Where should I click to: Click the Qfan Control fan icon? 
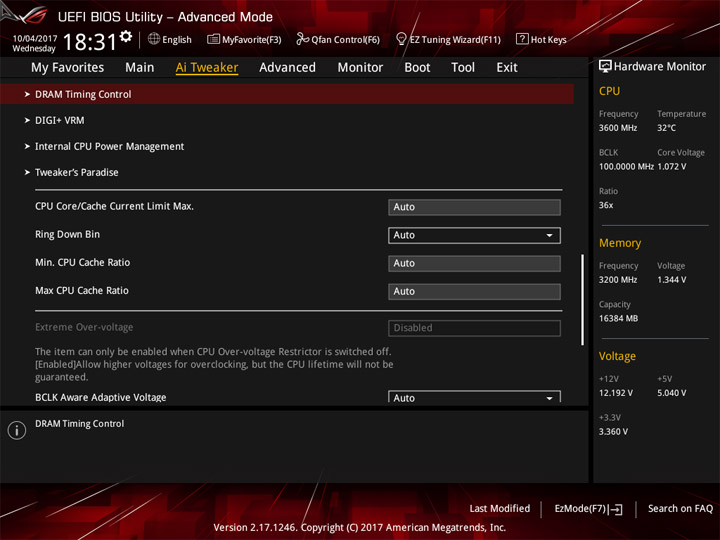(x=302, y=39)
